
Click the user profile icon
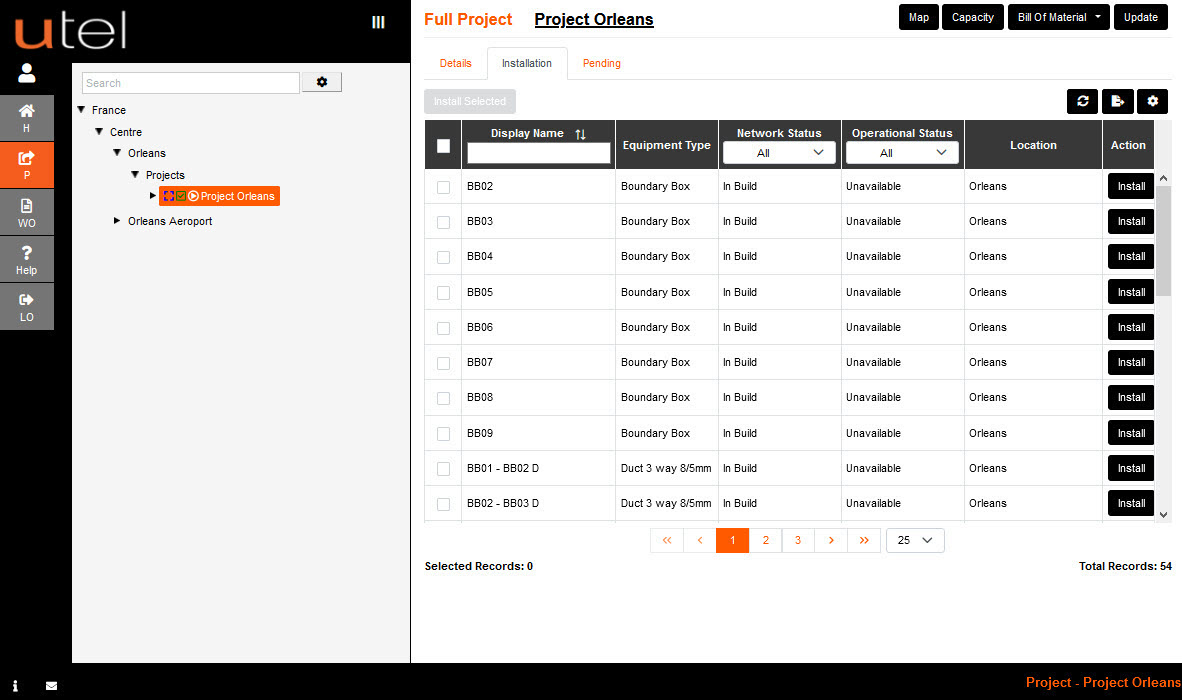point(26,72)
